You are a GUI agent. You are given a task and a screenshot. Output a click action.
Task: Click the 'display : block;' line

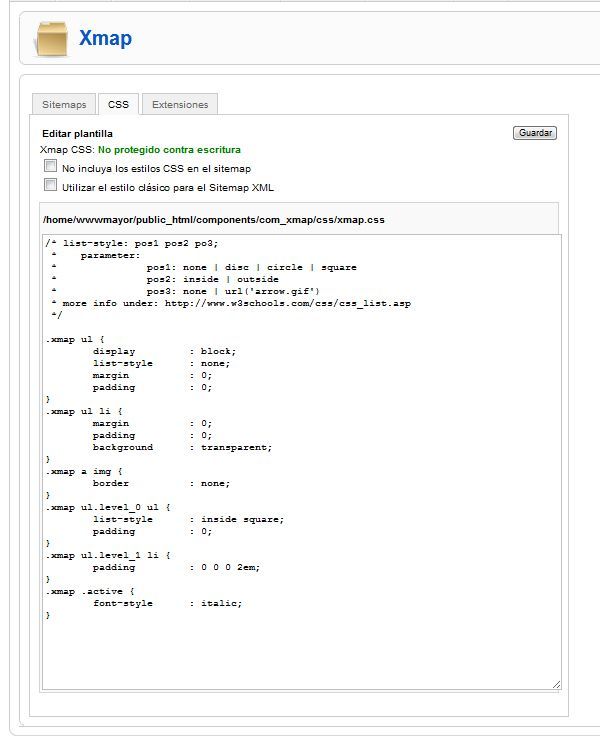point(164,351)
